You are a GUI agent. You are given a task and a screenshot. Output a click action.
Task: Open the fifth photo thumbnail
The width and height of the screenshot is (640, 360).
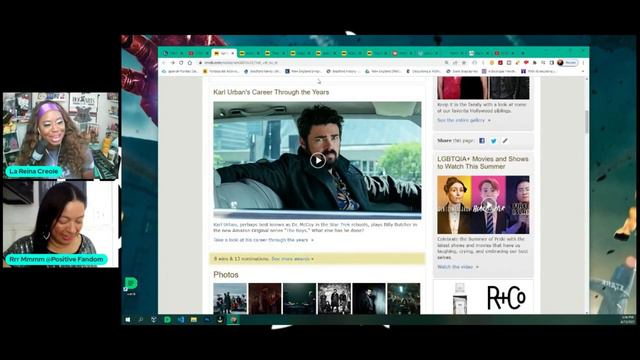click(369, 299)
